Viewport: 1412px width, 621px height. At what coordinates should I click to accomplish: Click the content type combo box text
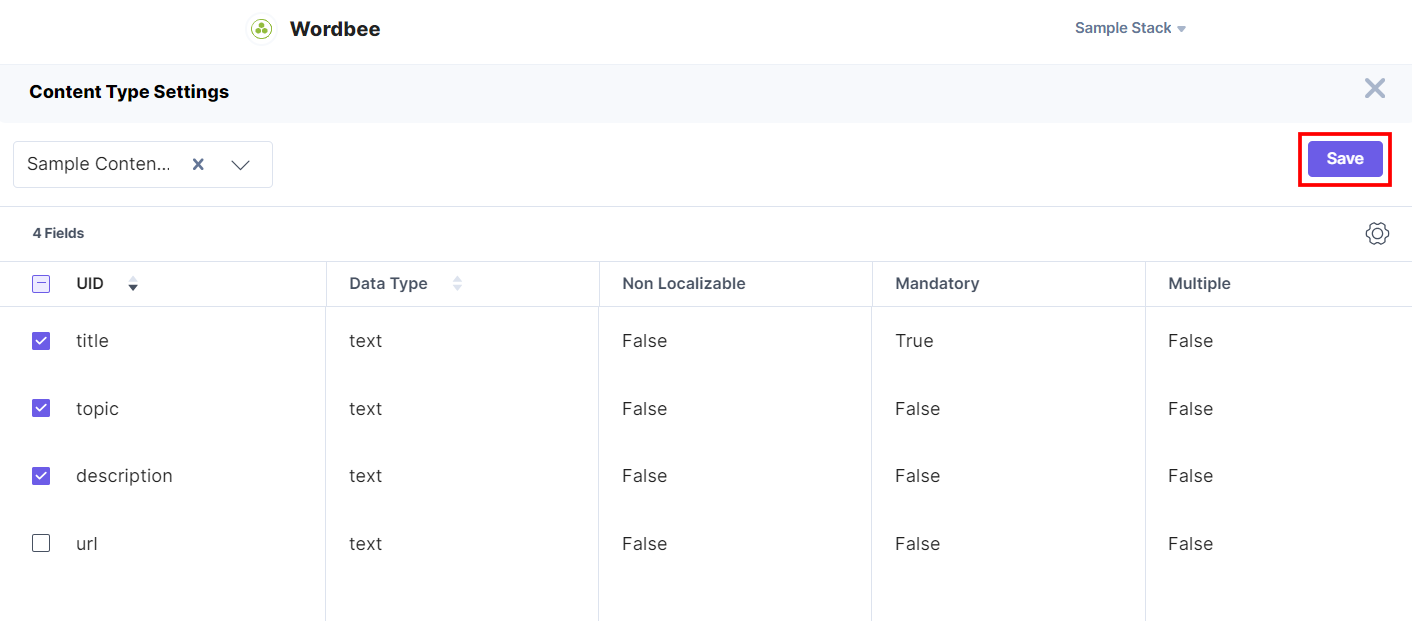[x=99, y=164]
